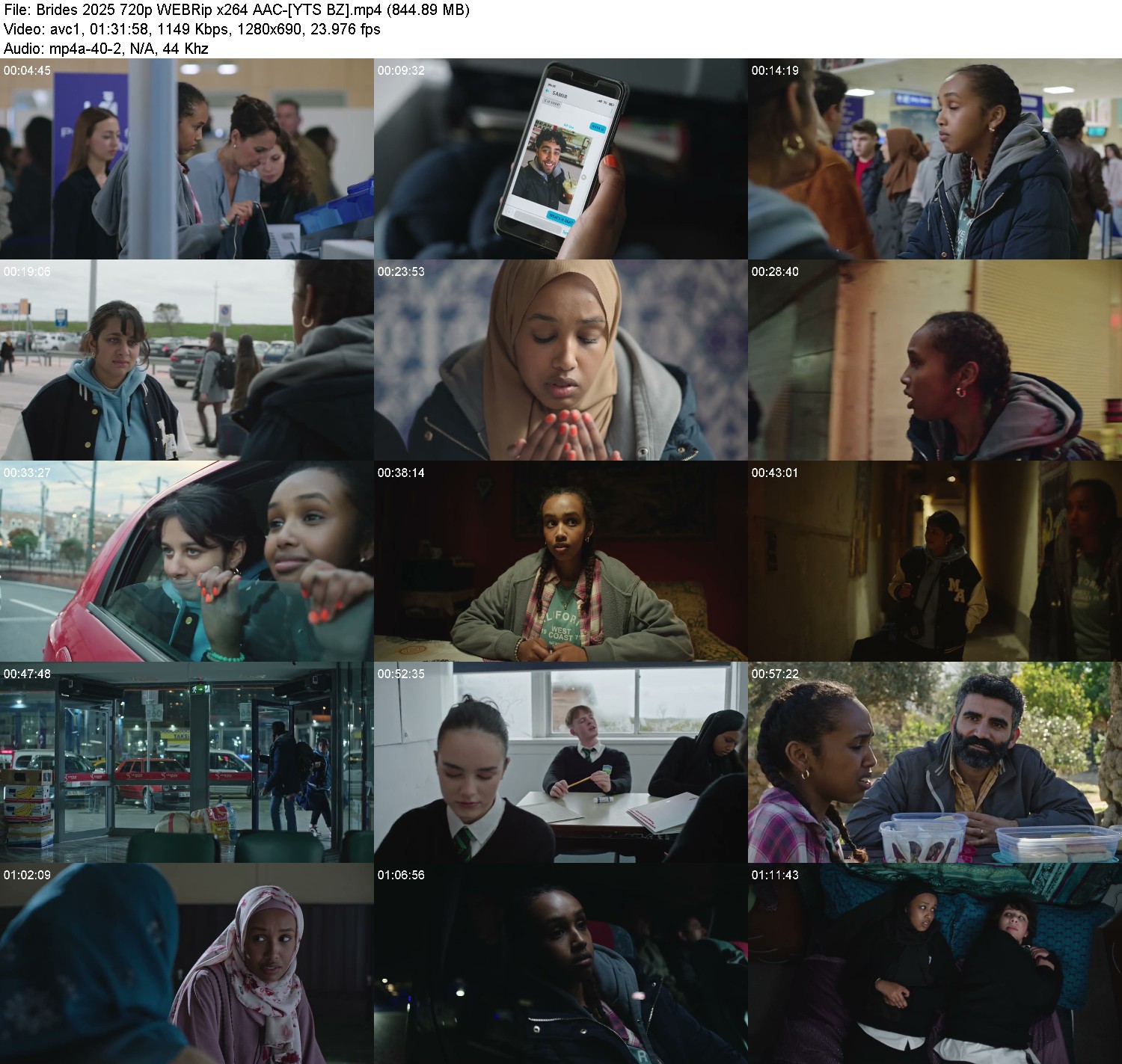Select the dark hallway frame at 00:43:01
Viewport: 1122px width, 1064px height.
point(935,562)
